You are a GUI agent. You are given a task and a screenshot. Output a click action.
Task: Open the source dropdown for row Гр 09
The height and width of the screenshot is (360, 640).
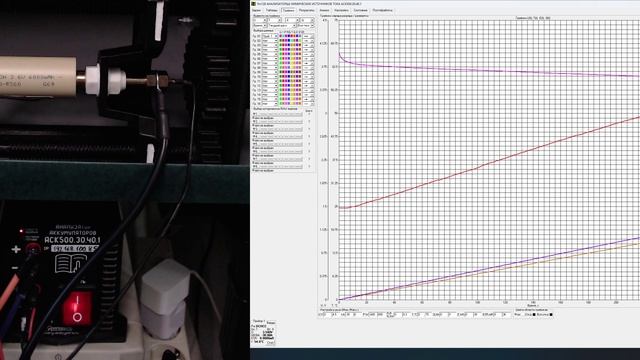coord(270,72)
